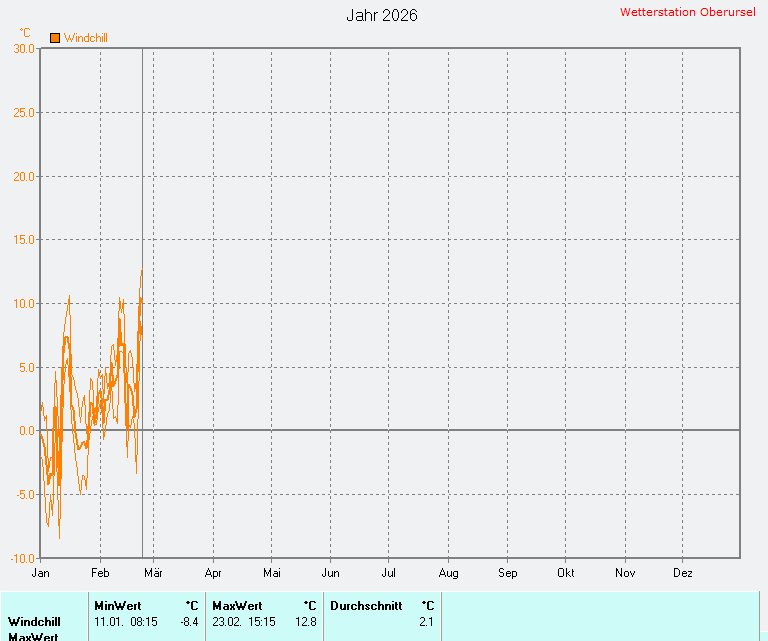Click the orange Windchill legend swatch
768x641 pixels.
55,38
